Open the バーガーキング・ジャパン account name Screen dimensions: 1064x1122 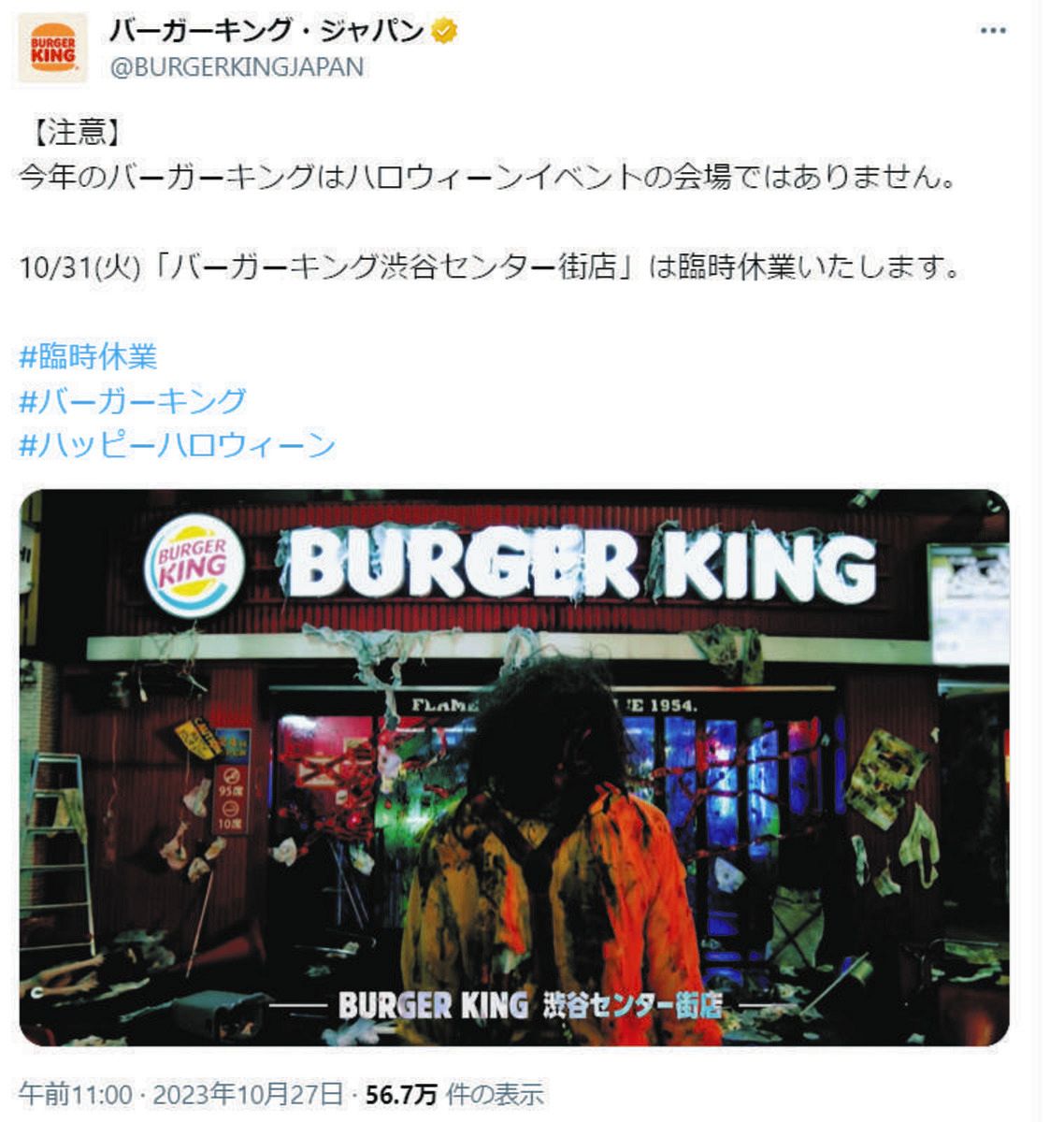click(267, 31)
